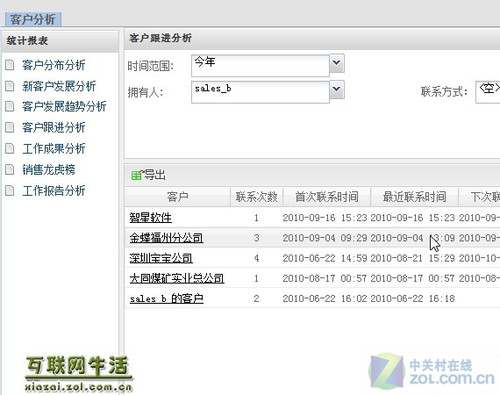Image resolution: width=500 pixels, height=395 pixels.
Task: Click the 导出 export button
Action: (149, 175)
